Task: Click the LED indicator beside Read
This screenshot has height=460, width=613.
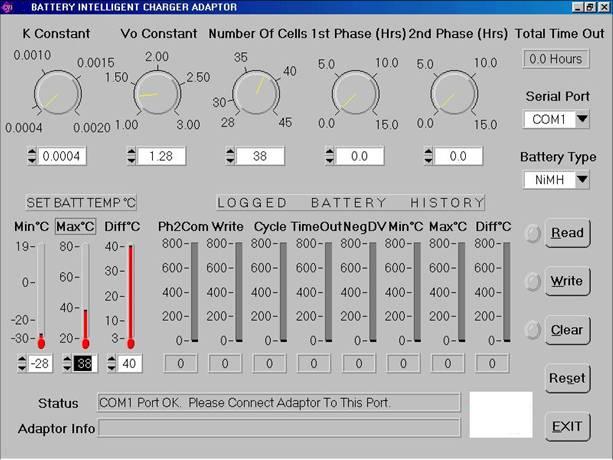Action: [x=532, y=233]
